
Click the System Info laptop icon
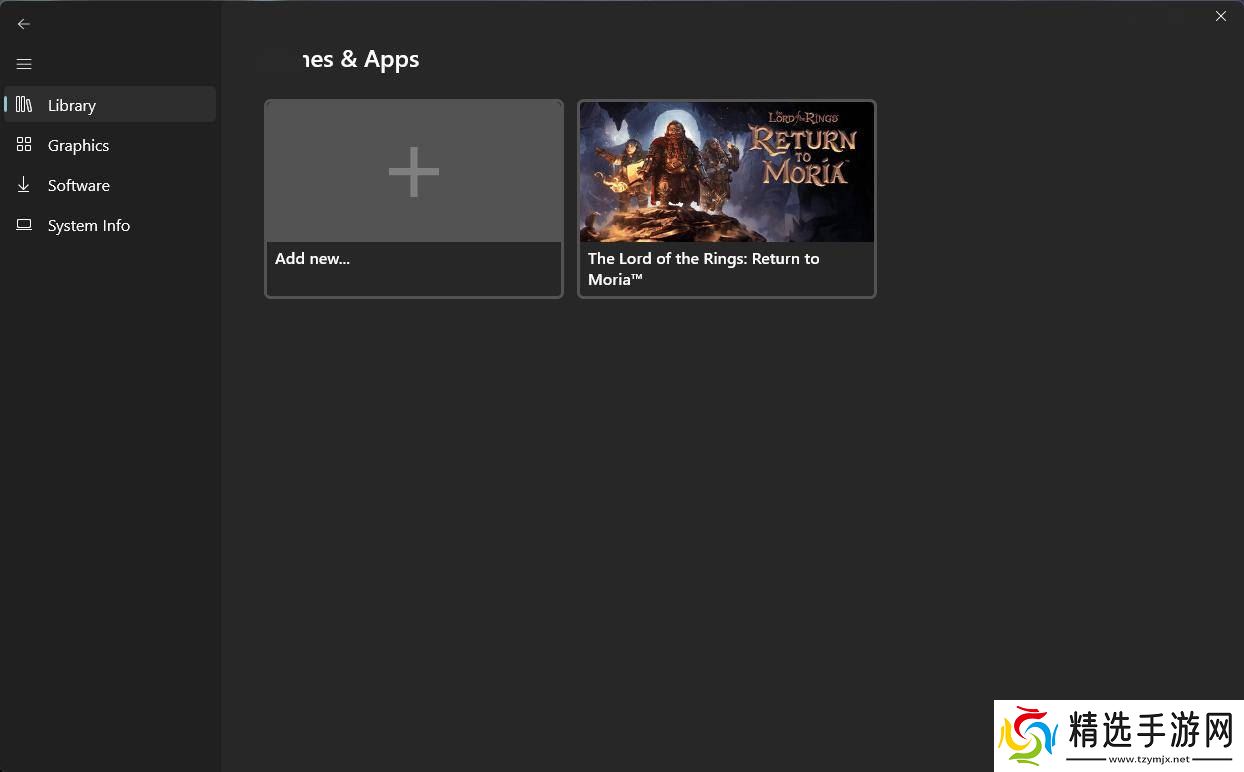click(24, 225)
